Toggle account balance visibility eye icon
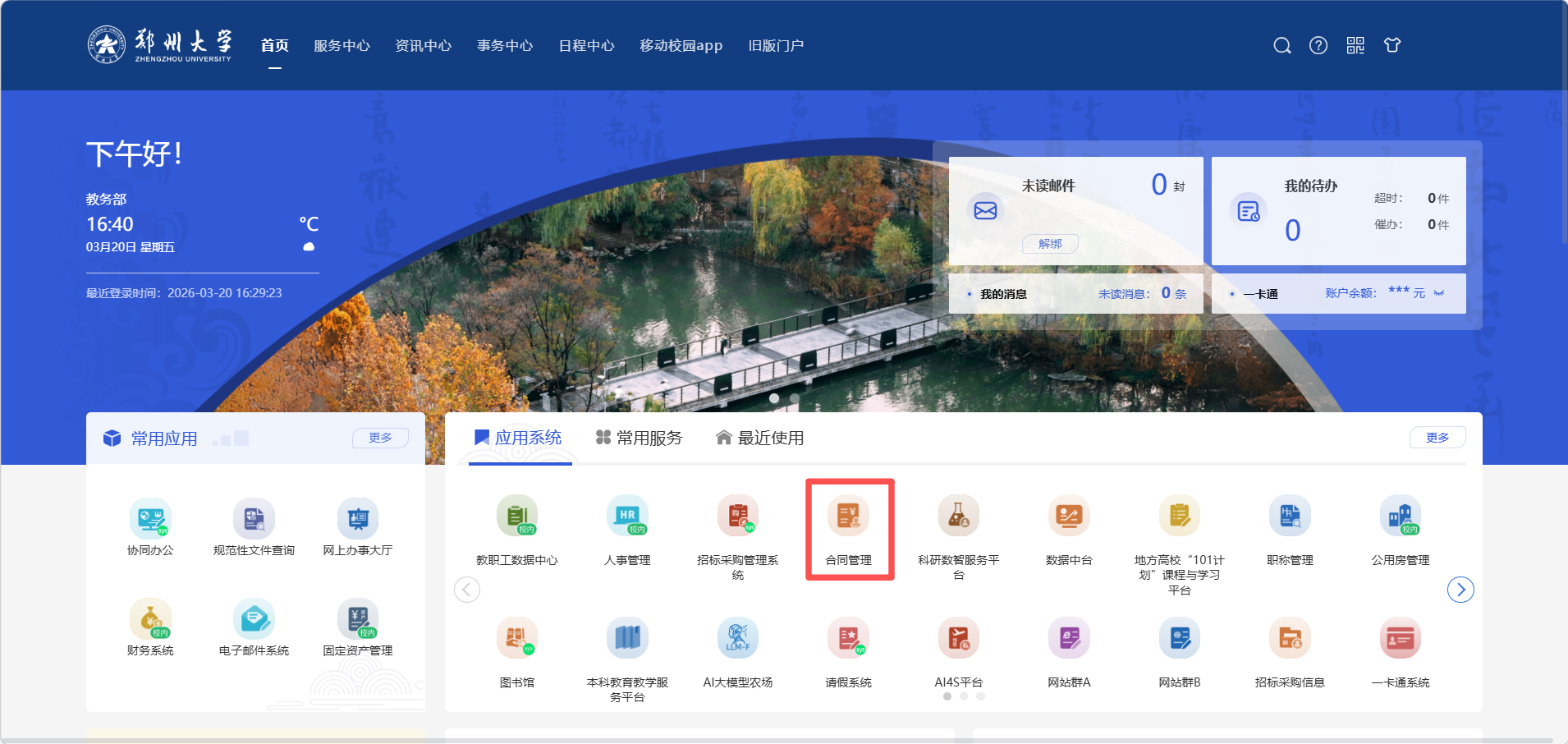 point(1439,293)
